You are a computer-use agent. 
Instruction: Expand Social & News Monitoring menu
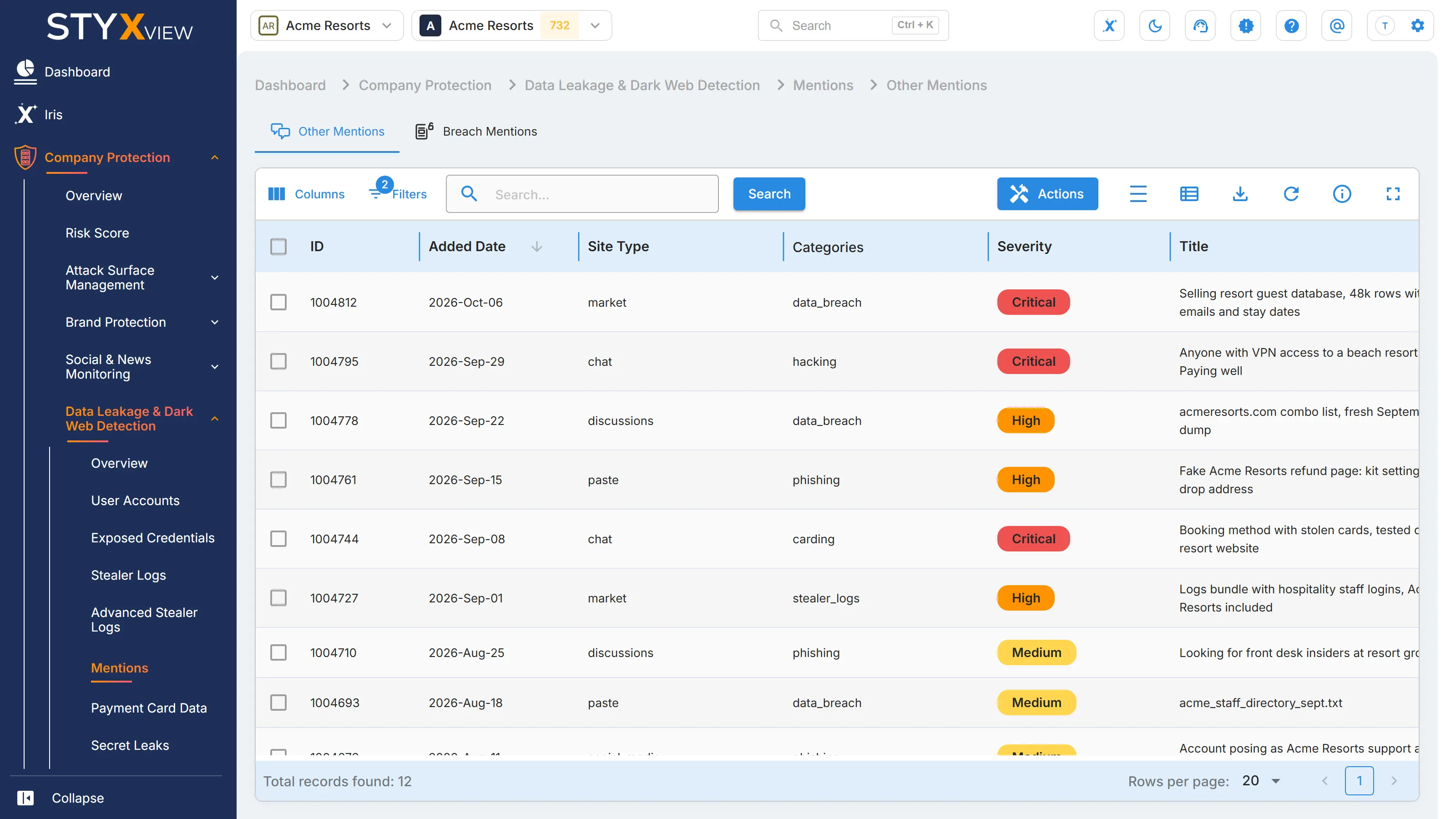click(x=142, y=367)
